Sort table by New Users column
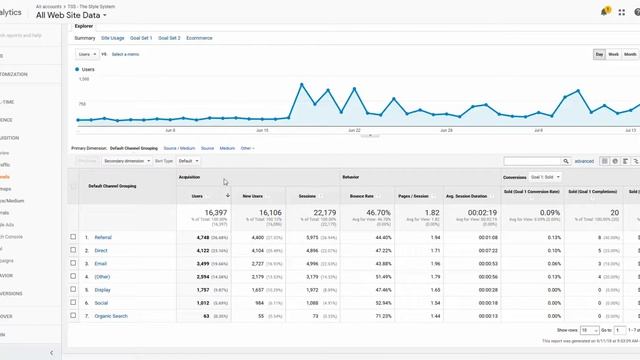 (253, 196)
